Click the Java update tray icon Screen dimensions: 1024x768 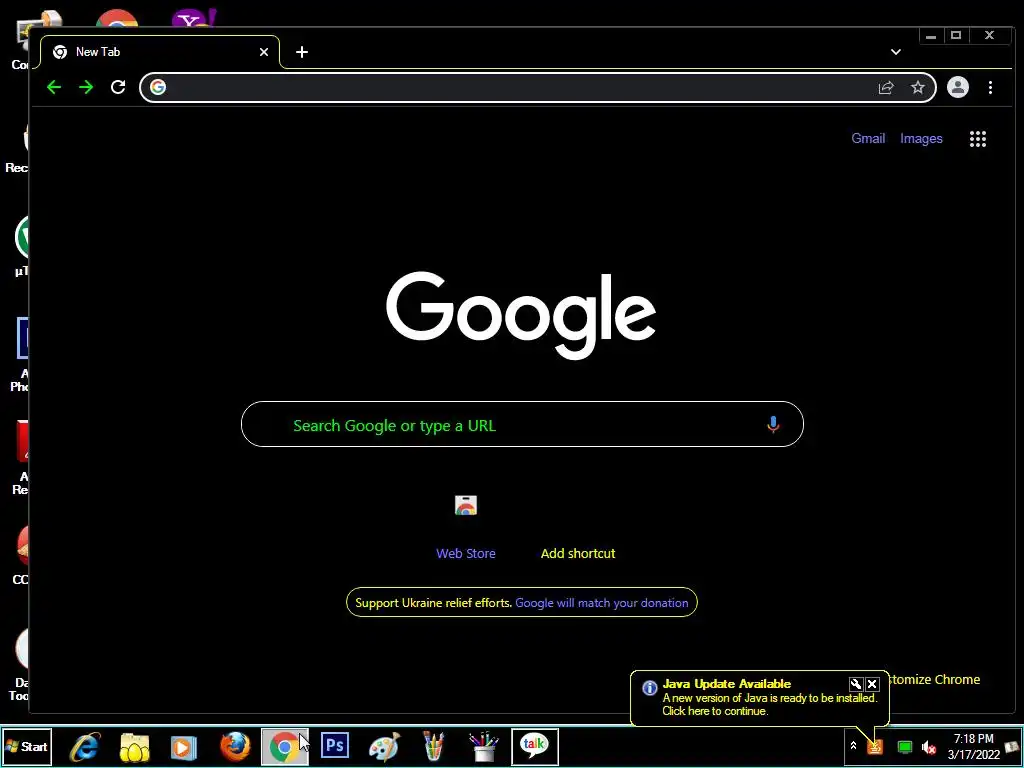[x=875, y=746]
